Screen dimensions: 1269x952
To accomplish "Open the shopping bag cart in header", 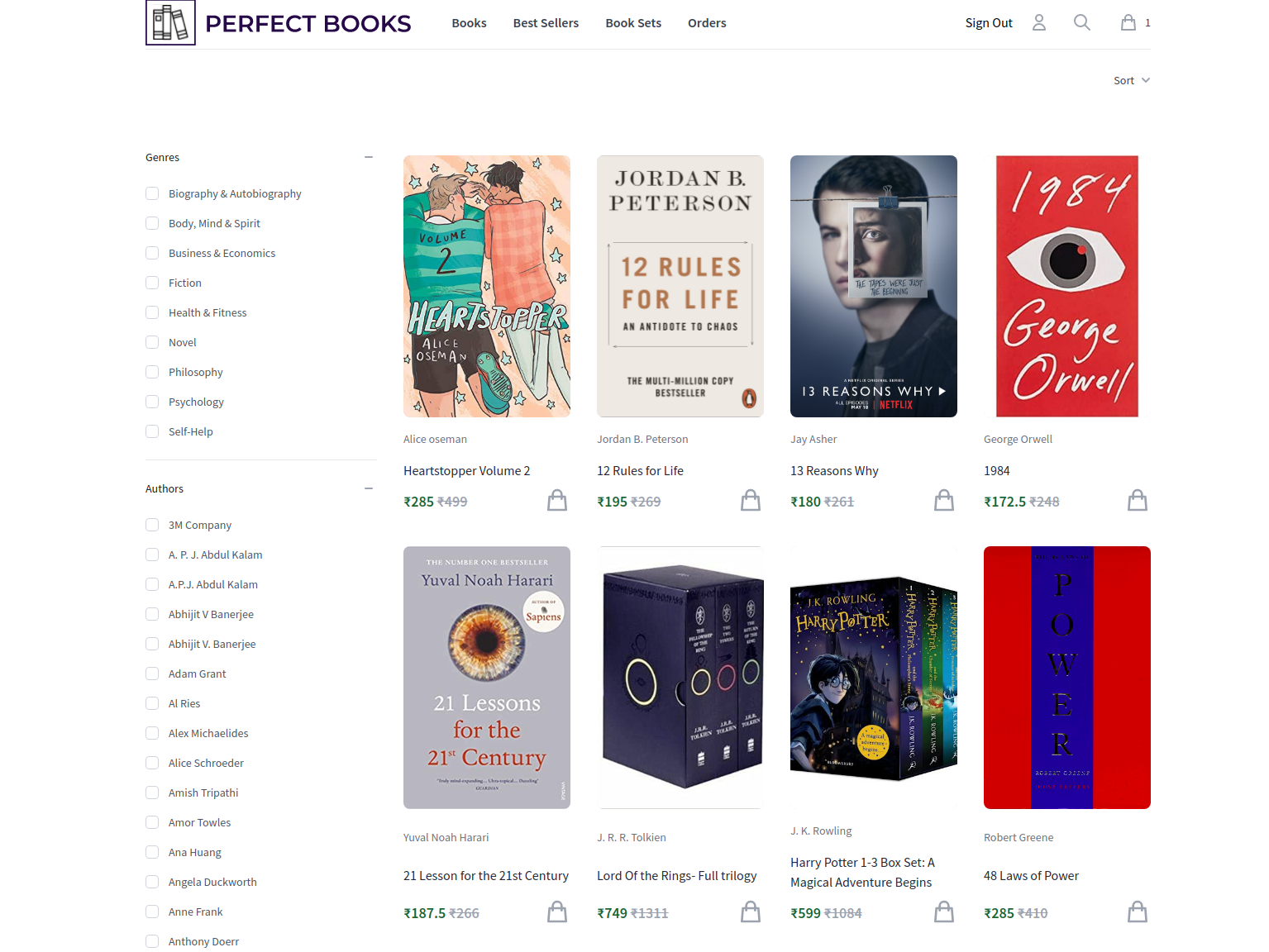I will click(1128, 23).
